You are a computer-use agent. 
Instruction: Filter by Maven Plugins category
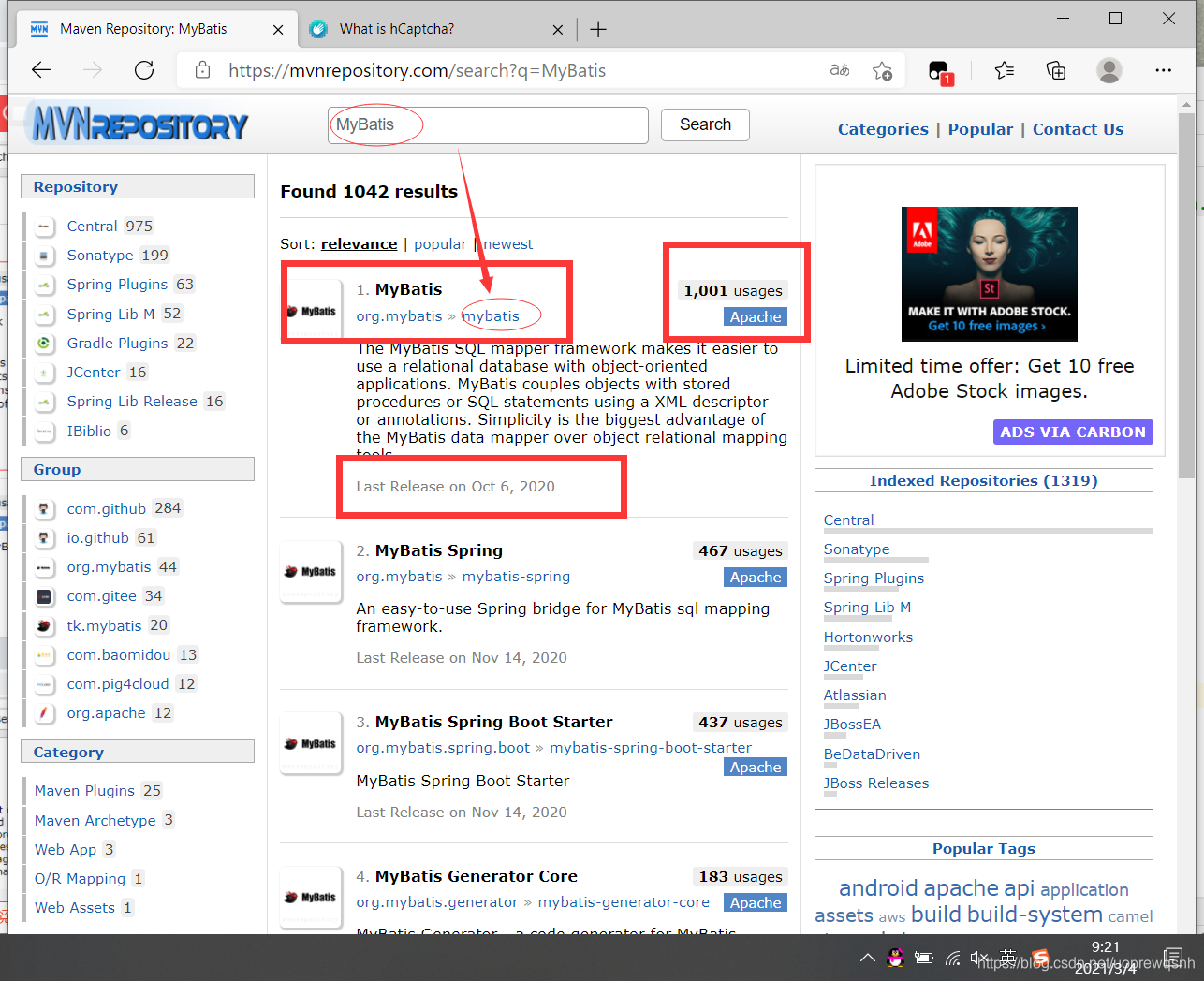pos(84,790)
